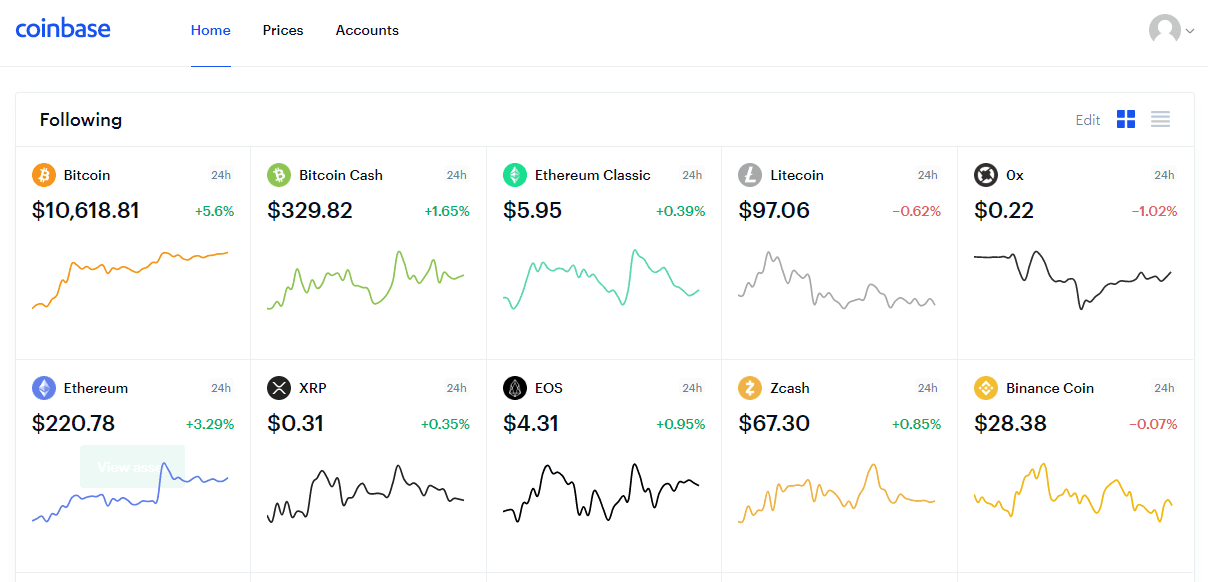Click the +5.6% Bitcoin change
Screen dimensions: 1208x582
click(213, 212)
